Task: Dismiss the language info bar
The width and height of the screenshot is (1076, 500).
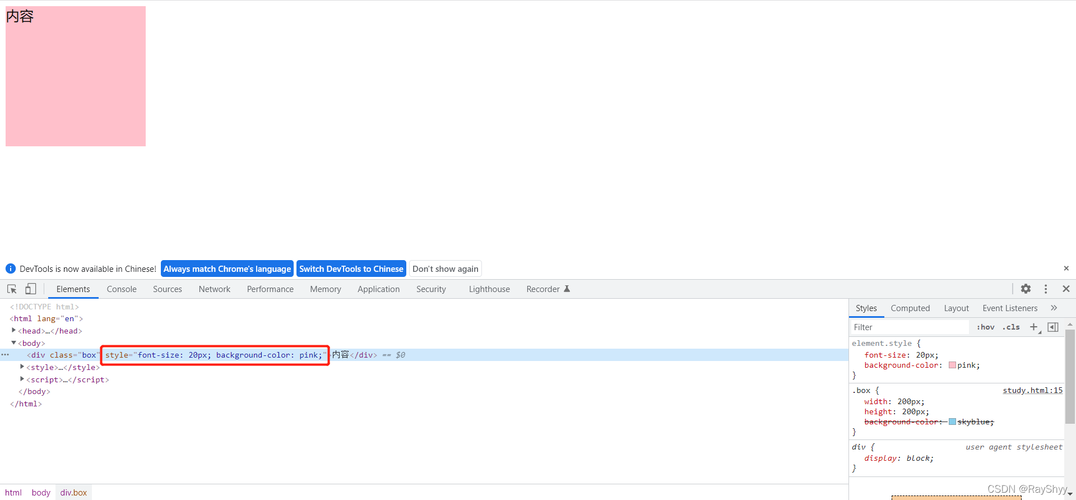Action: pos(1066,268)
